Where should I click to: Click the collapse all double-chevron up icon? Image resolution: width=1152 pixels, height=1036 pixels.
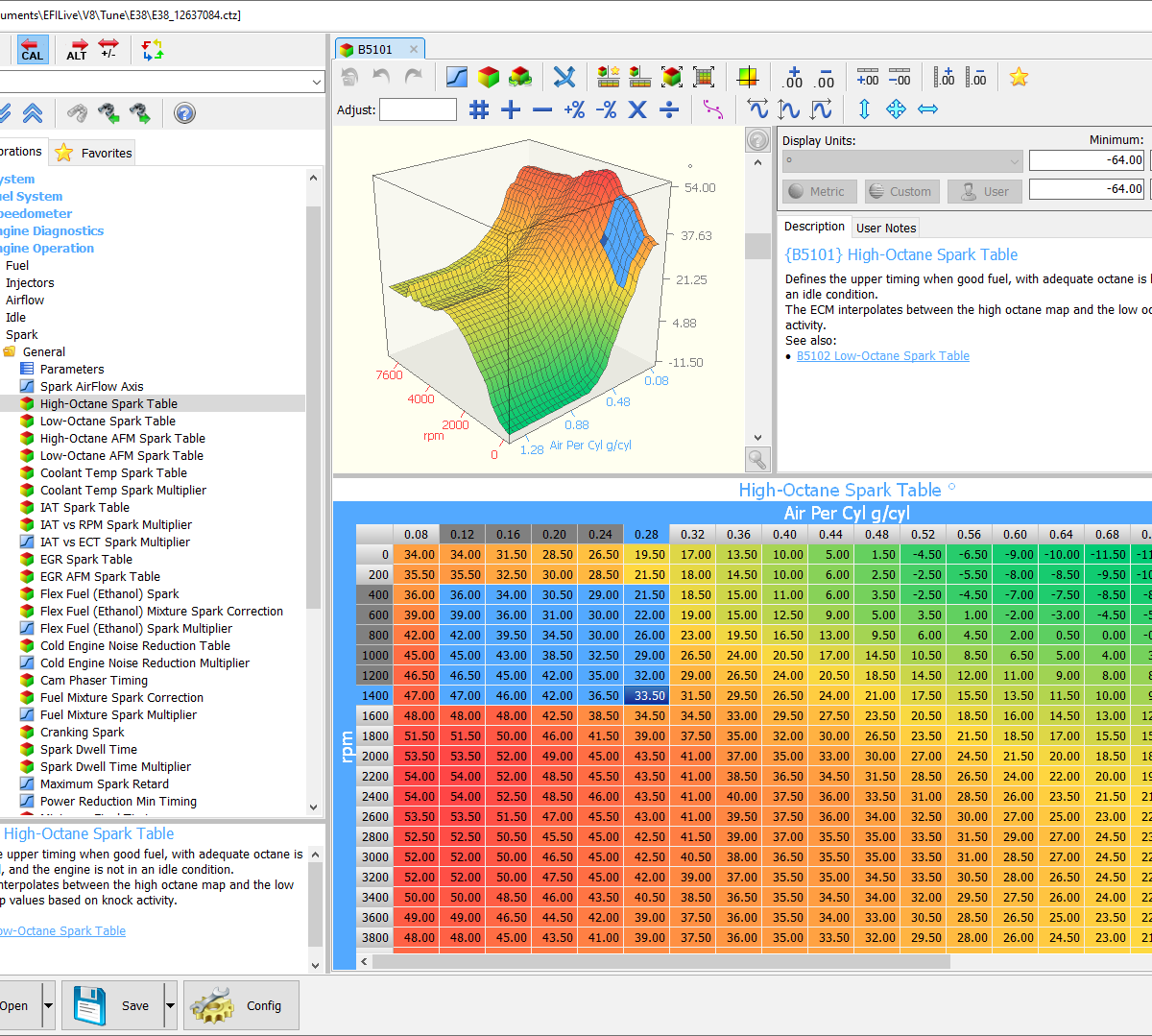click(x=33, y=113)
